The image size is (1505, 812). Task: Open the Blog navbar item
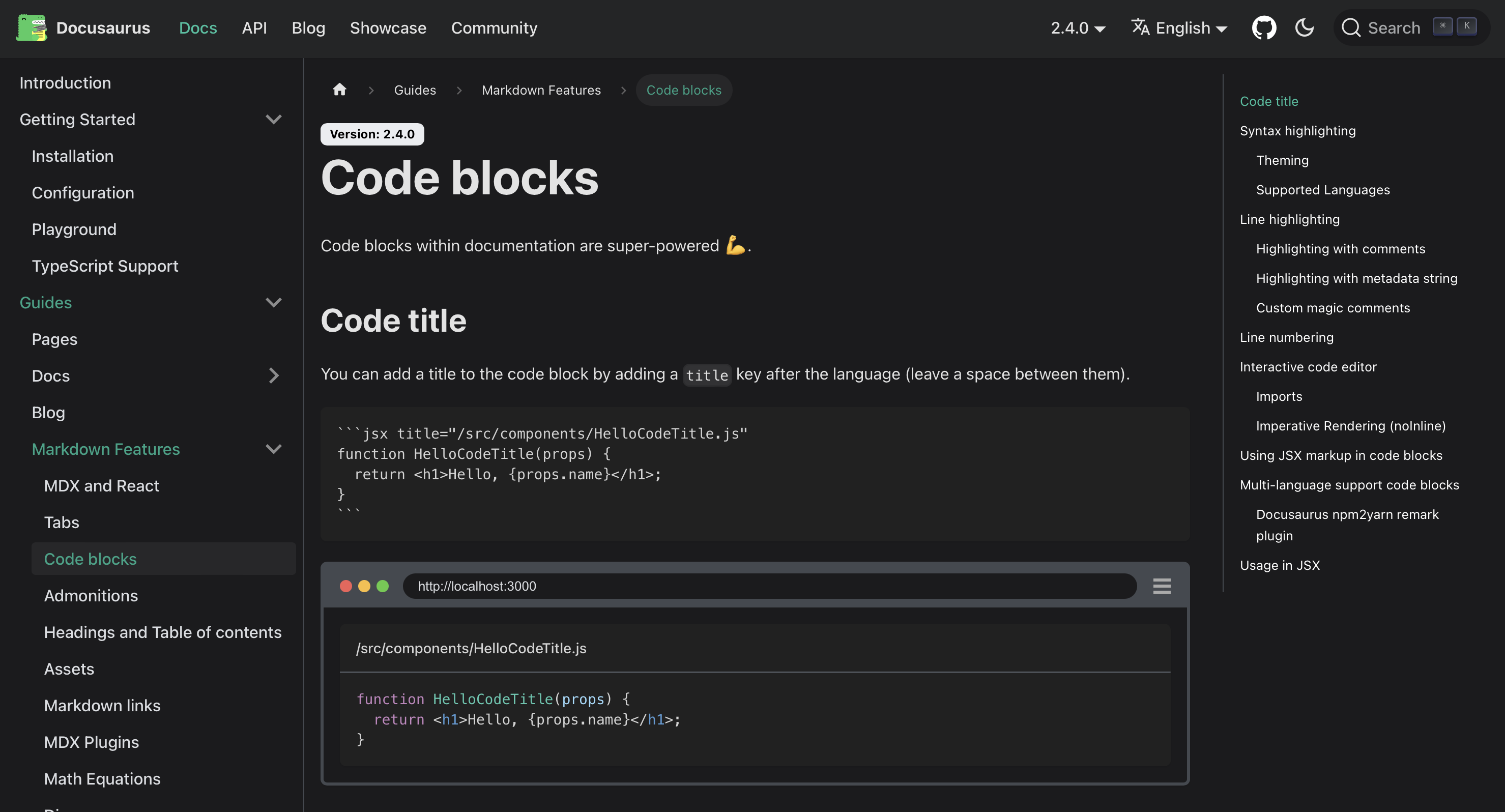pyautogui.click(x=308, y=28)
